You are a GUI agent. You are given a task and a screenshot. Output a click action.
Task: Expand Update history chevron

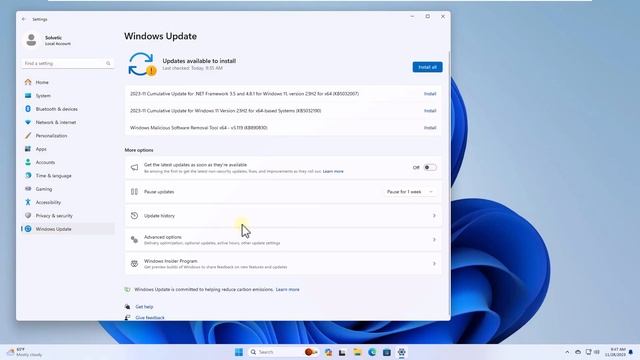434,216
